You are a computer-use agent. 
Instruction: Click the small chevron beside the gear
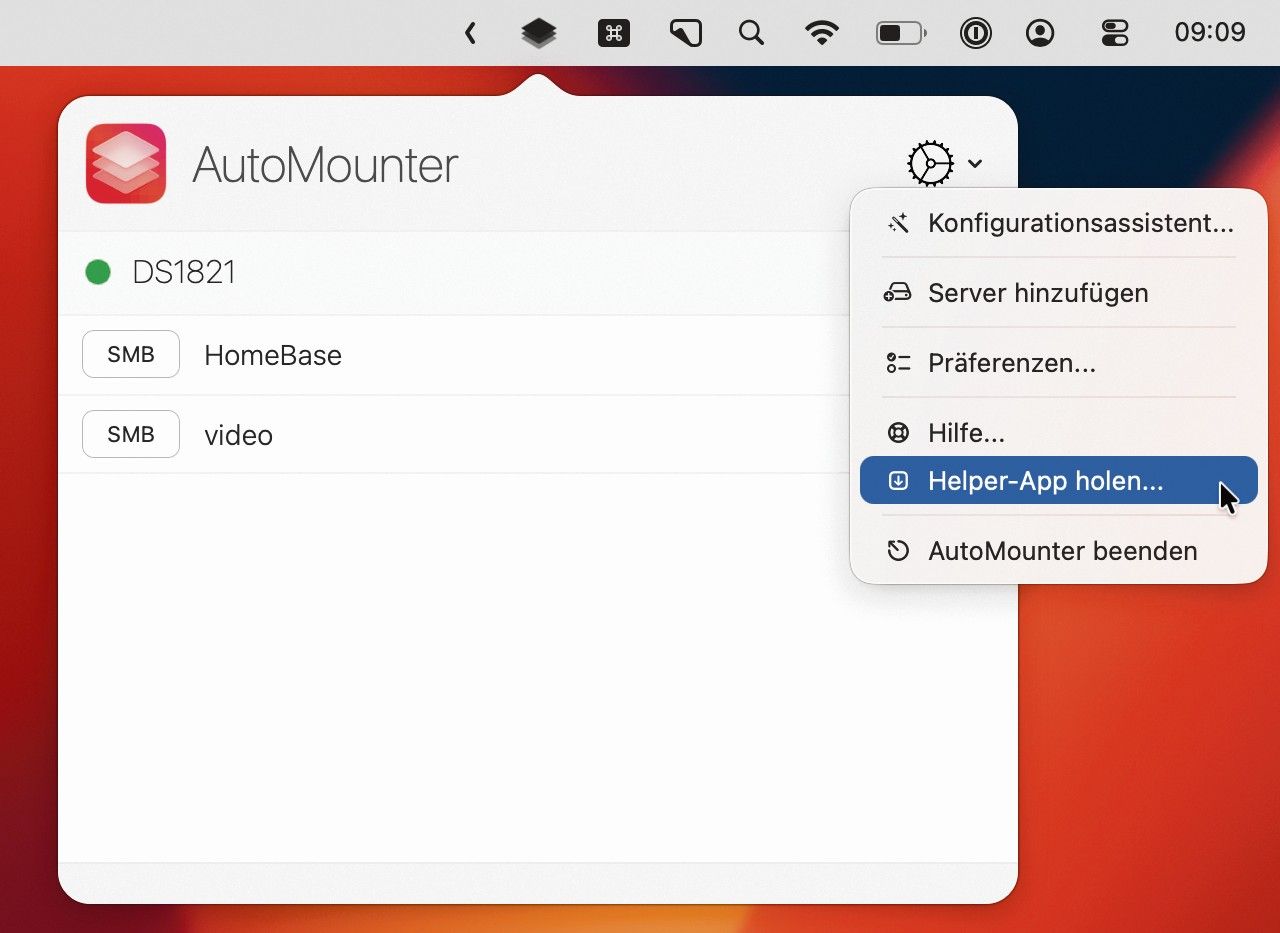[x=975, y=164]
